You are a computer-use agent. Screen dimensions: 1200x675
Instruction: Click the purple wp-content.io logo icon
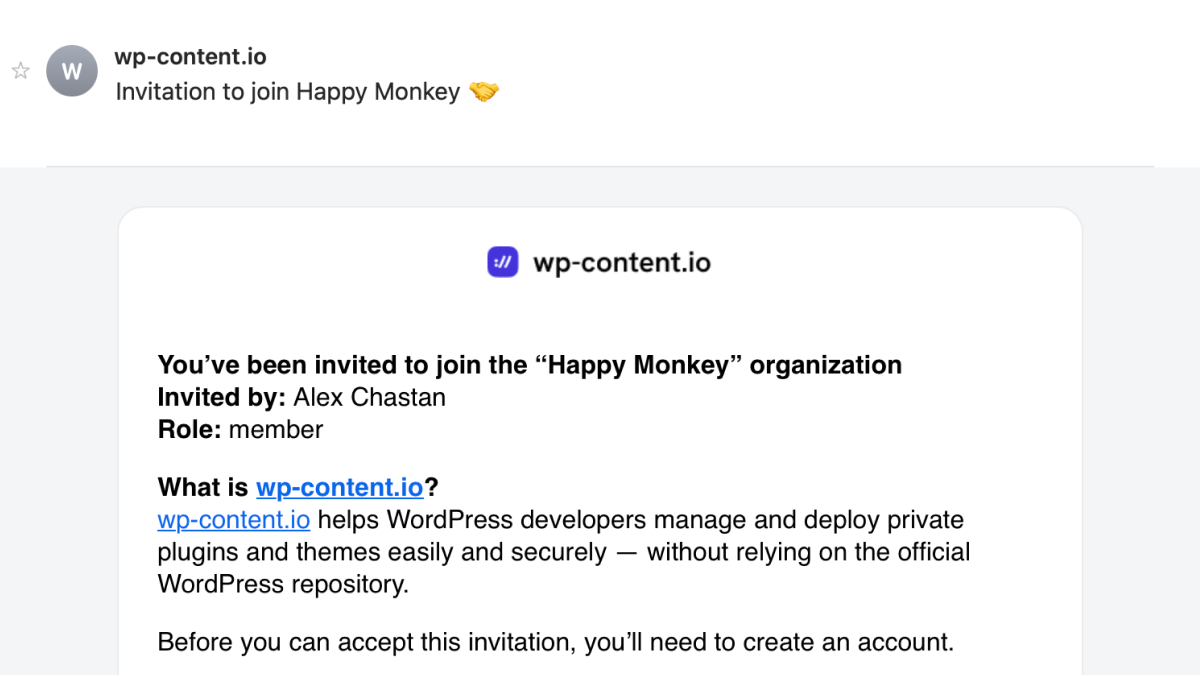click(x=503, y=263)
